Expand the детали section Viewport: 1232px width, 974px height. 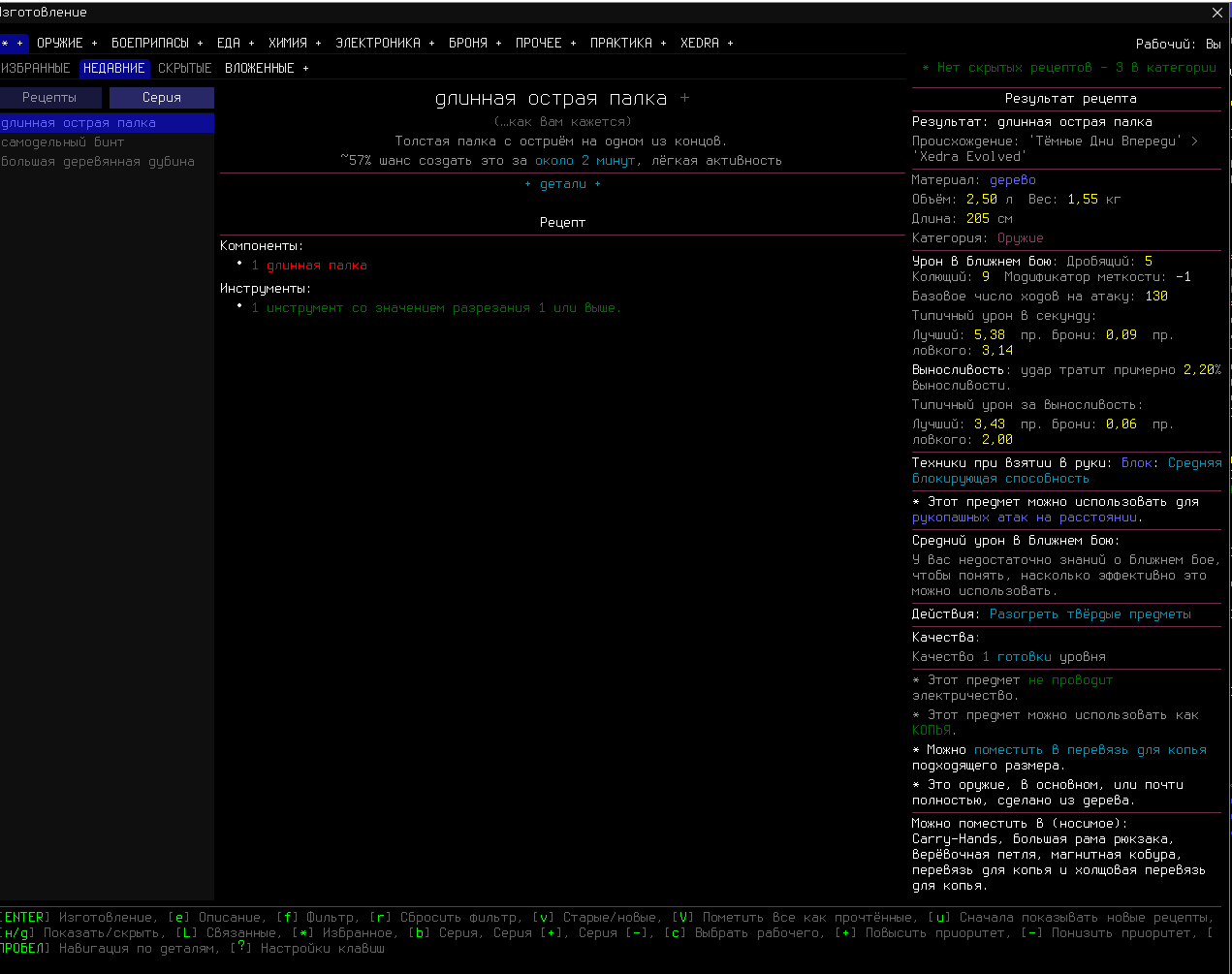coord(563,184)
